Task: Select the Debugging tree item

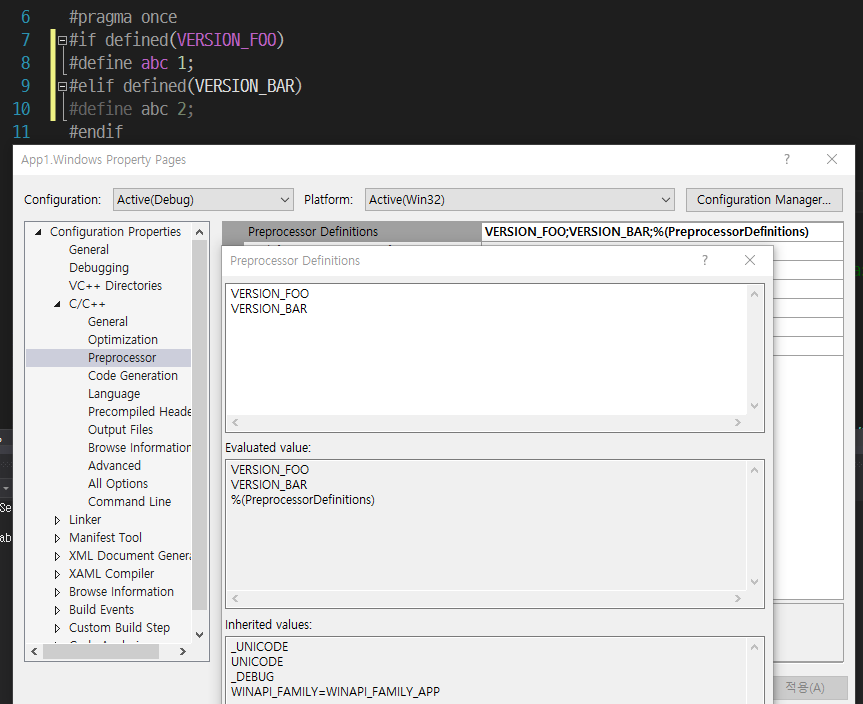Action: pyautogui.click(x=99, y=268)
